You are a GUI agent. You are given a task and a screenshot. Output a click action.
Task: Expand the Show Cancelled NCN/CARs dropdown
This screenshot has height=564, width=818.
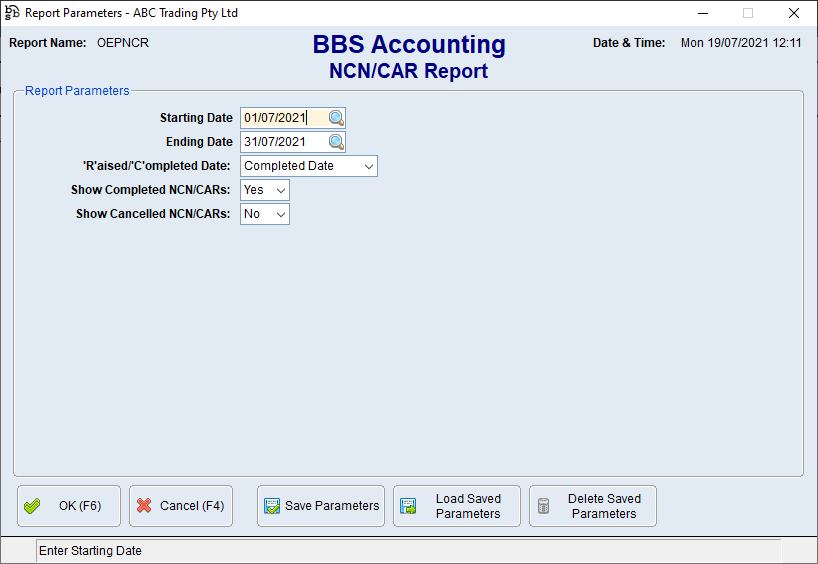pyautogui.click(x=280, y=214)
